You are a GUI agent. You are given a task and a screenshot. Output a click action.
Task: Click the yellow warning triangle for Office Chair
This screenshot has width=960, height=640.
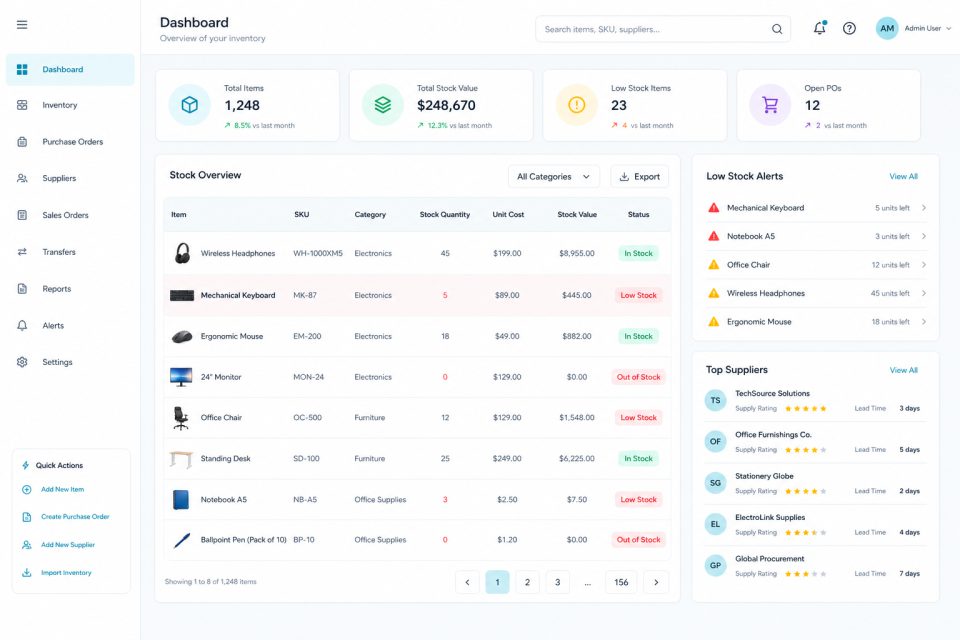[714, 265]
